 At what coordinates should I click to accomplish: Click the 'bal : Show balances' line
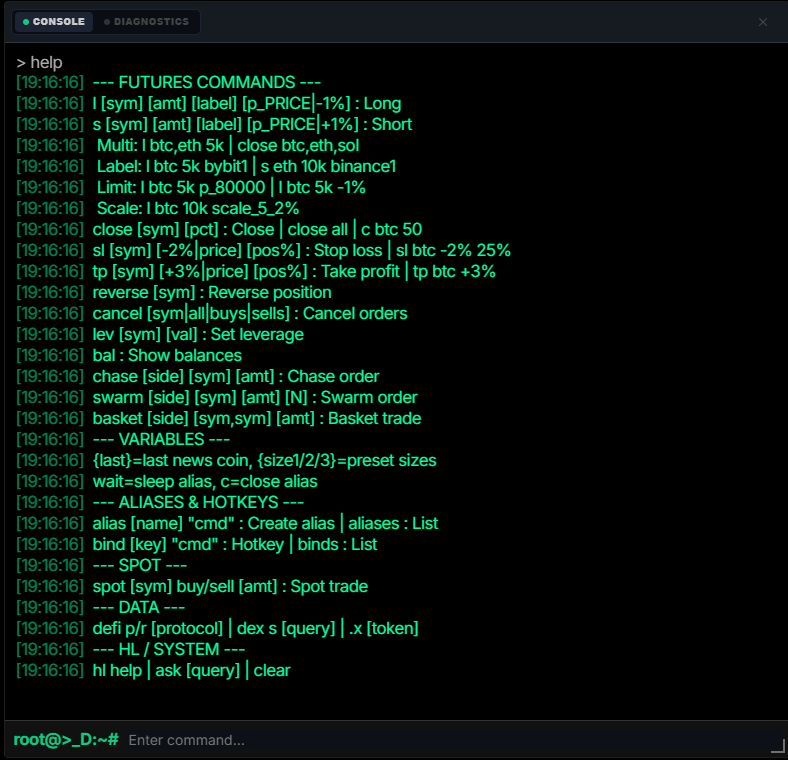click(x=129, y=355)
